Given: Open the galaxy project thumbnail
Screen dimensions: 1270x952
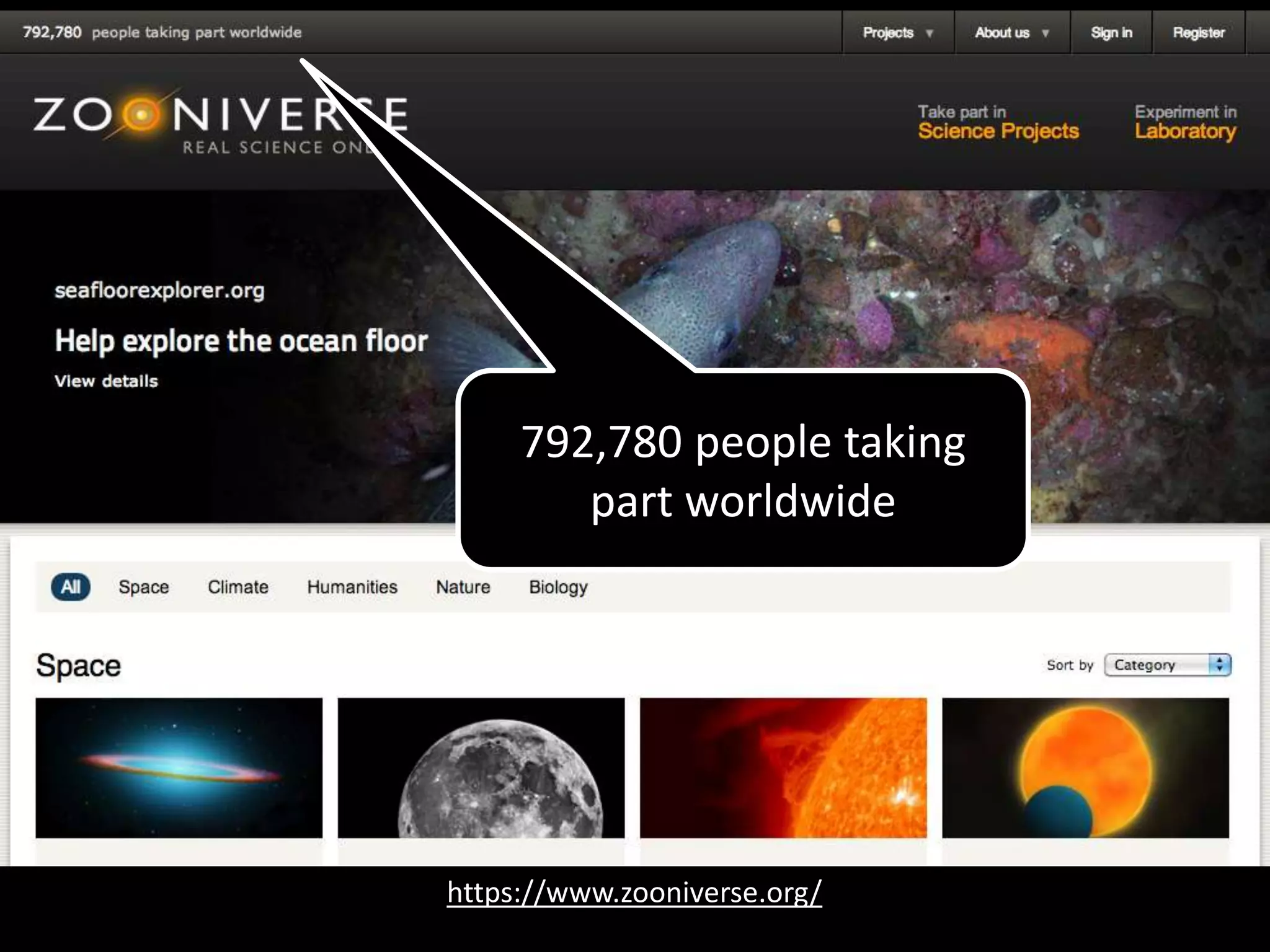Looking at the screenshot, I should point(179,767).
